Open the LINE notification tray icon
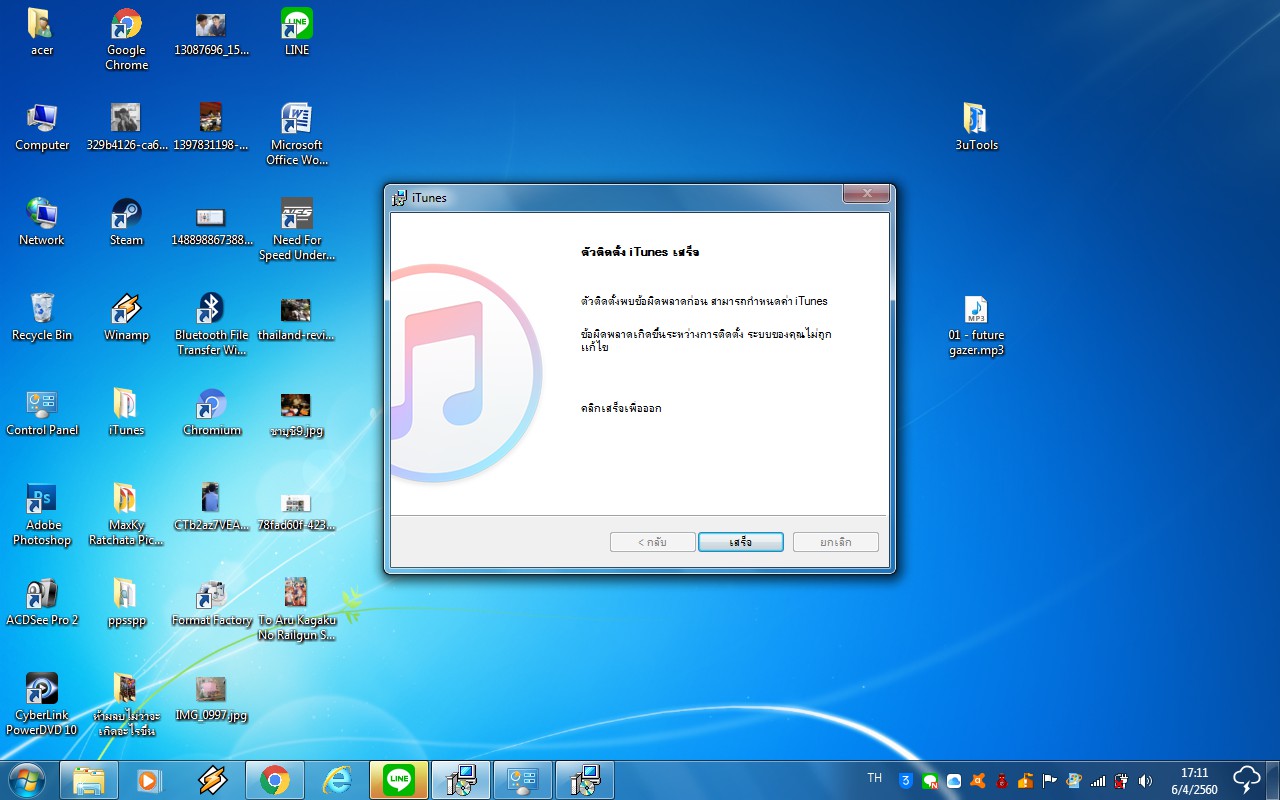Viewport: 1280px width, 800px height. tap(930, 780)
